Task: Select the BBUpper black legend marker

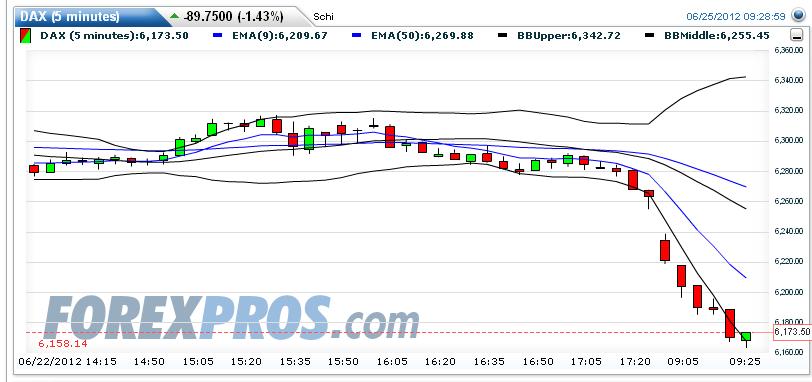Action: [502, 36]
